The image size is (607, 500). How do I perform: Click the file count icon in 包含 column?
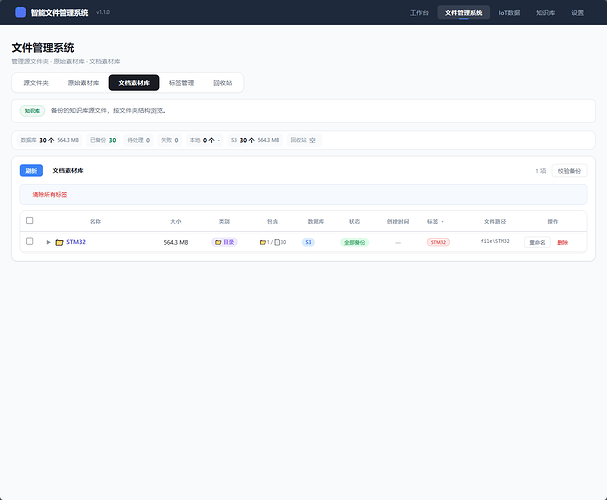pyautogui.click(x=277, y=242)
